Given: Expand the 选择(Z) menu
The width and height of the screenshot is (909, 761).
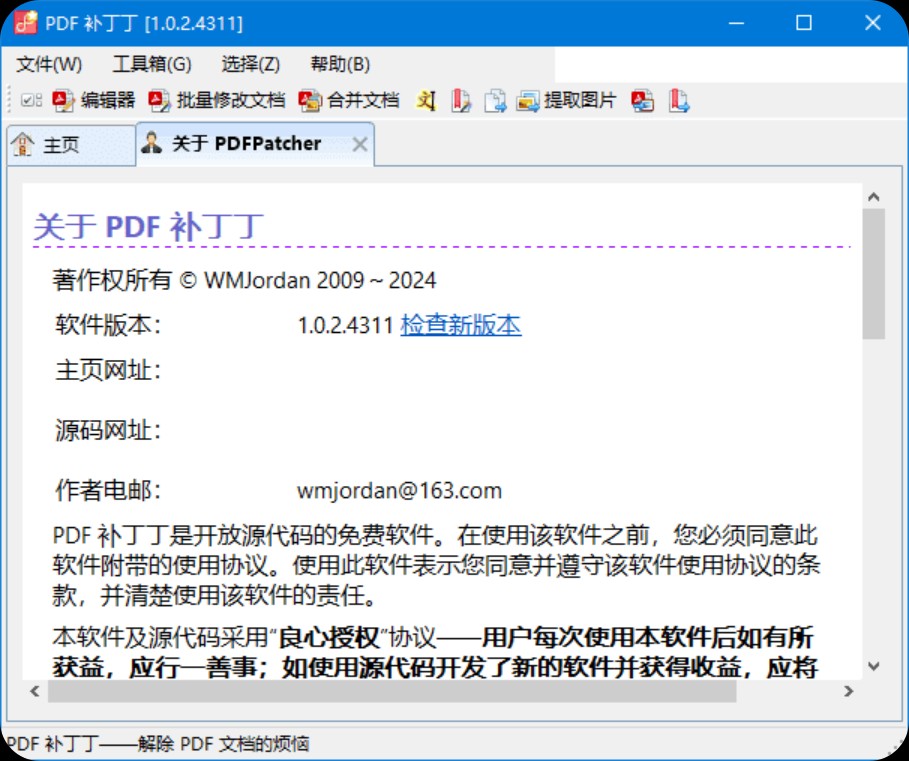Looking at the screenshot, I should [251, 64].
